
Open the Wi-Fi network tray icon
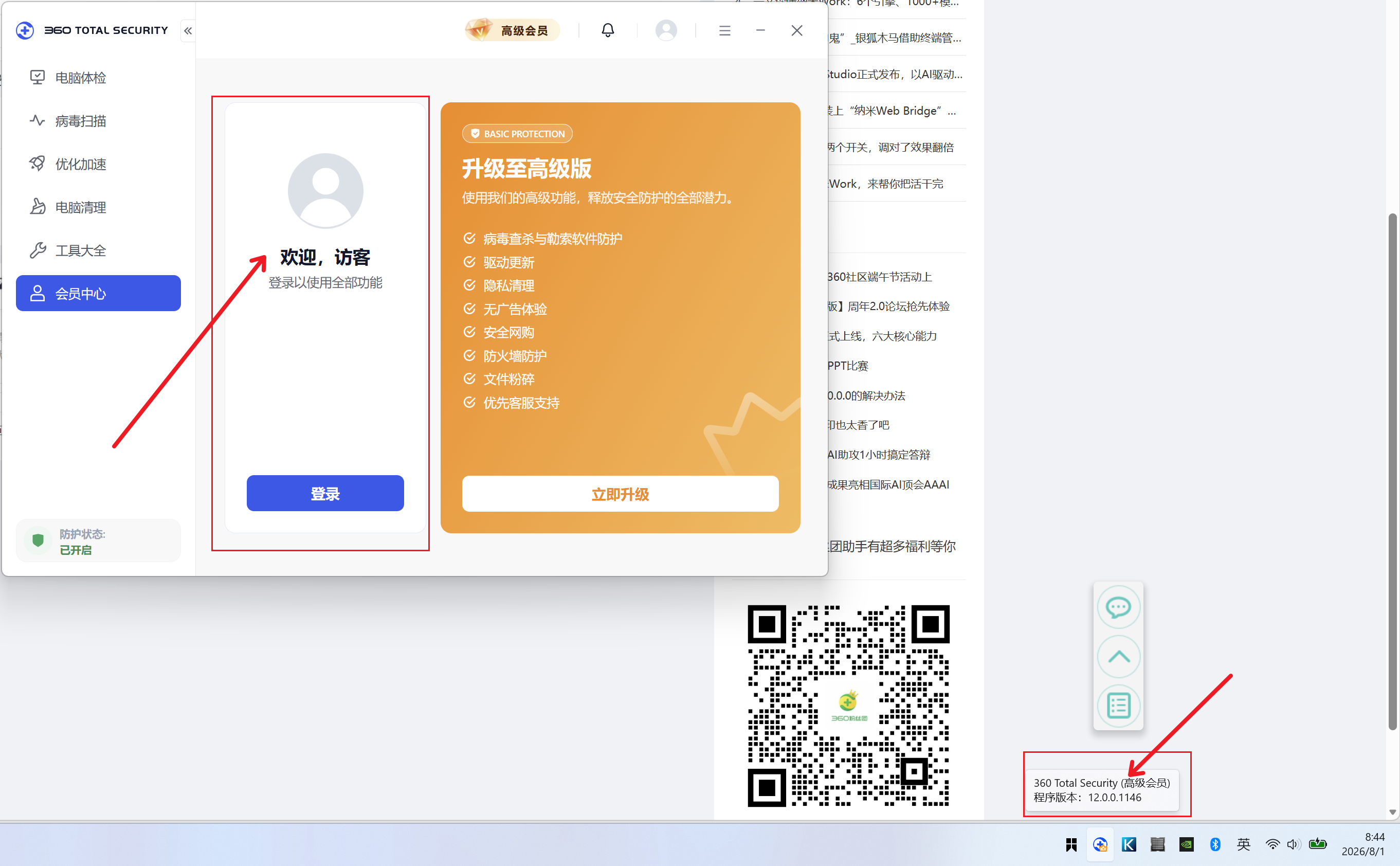(x=1272, y=845)
